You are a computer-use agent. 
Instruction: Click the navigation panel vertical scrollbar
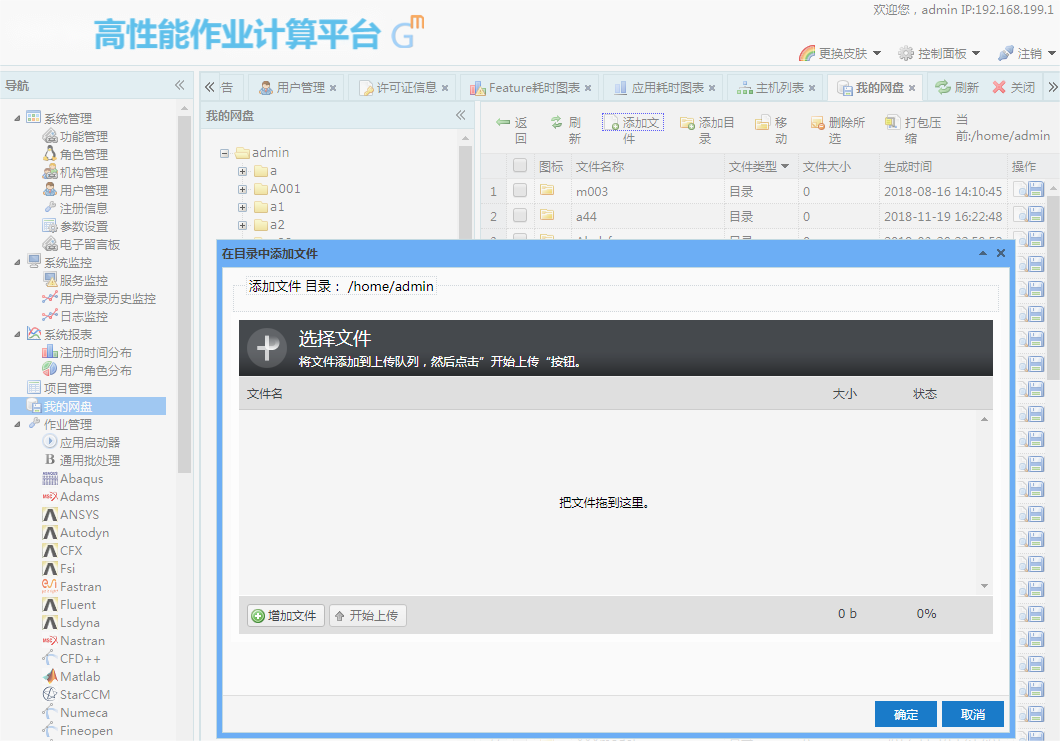(x=184, y=294)
